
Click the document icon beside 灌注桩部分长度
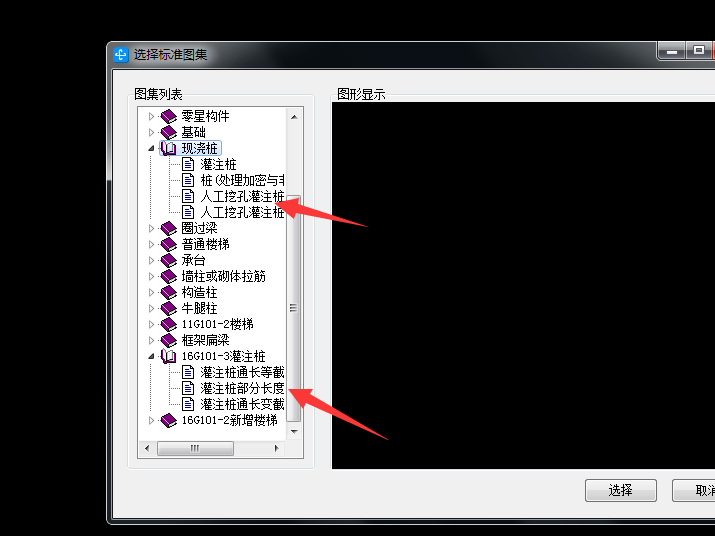click(x=188, y=388)
